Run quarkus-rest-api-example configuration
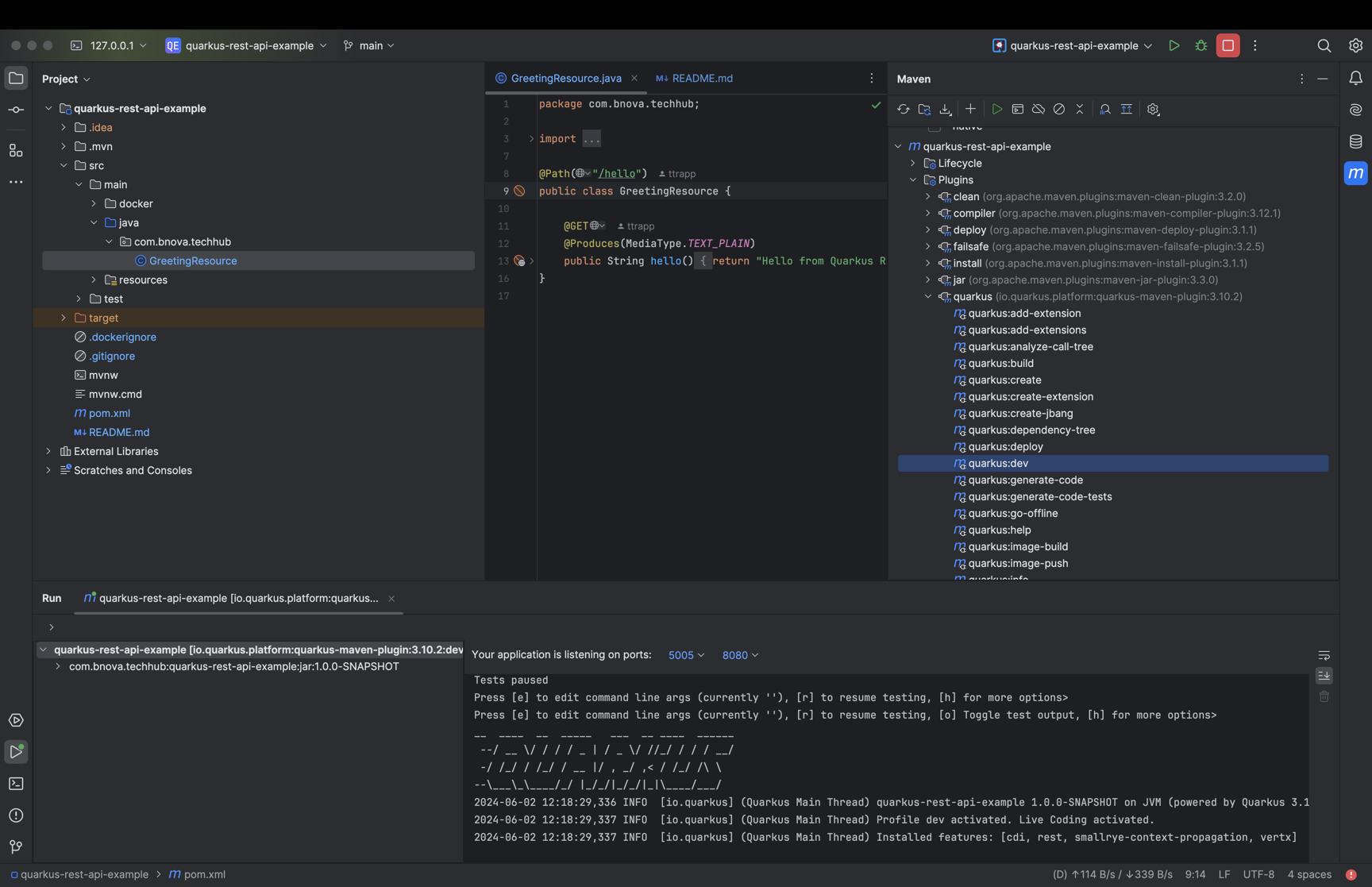The height and width of the screenshot is (887, 1372). pyautogui.click(x=1174, y=46)
